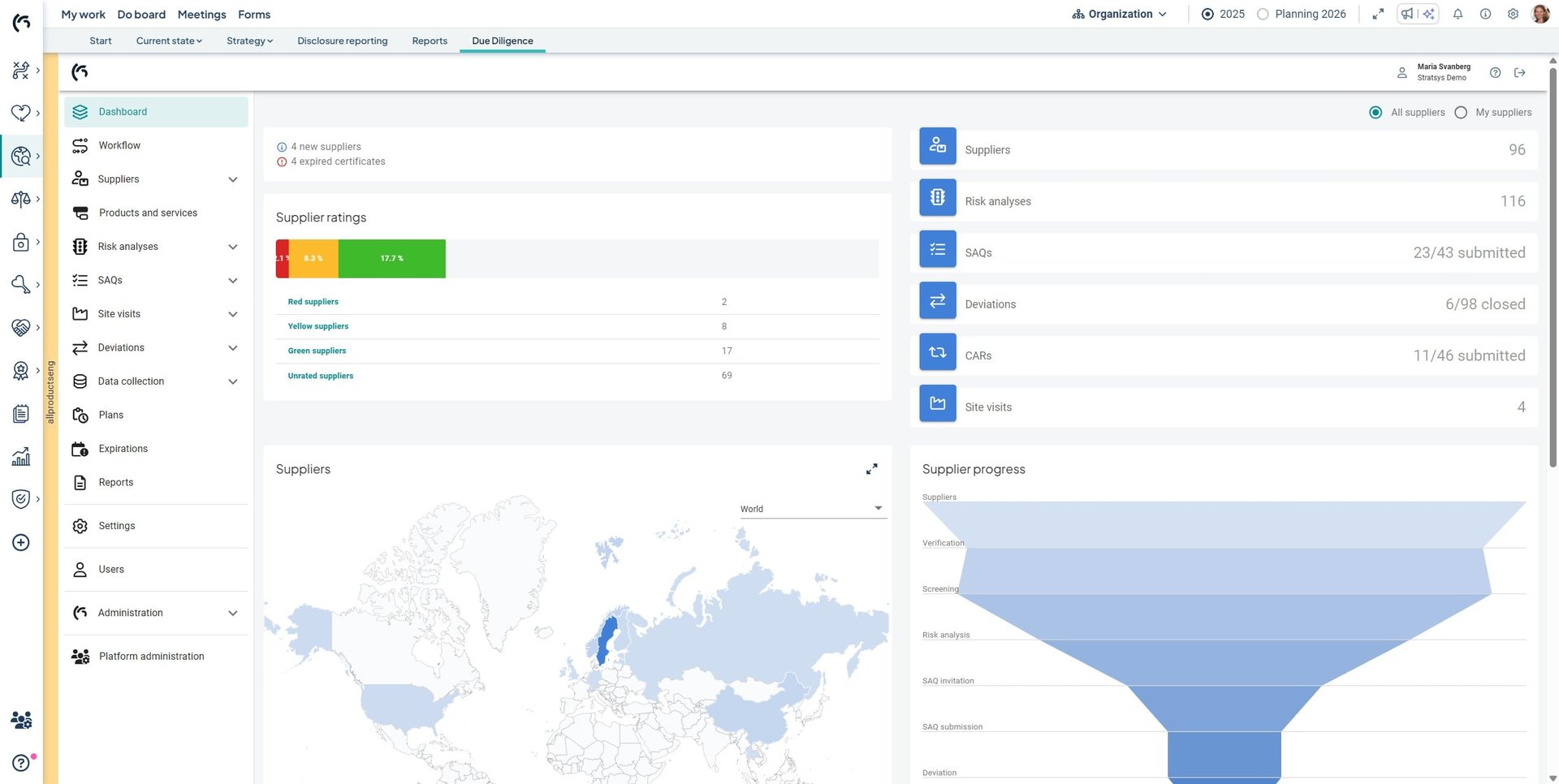This screenshot has height=784, width=1559.
Task: Switch to the Disclosure reporting tab
Action: point(342,41)
